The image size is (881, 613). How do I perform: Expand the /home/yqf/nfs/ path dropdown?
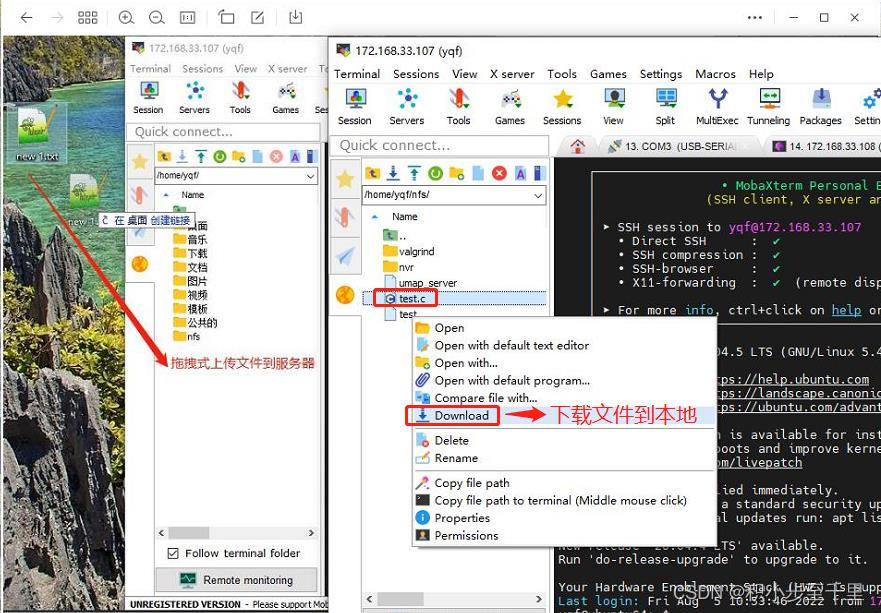tap(538, 196)
